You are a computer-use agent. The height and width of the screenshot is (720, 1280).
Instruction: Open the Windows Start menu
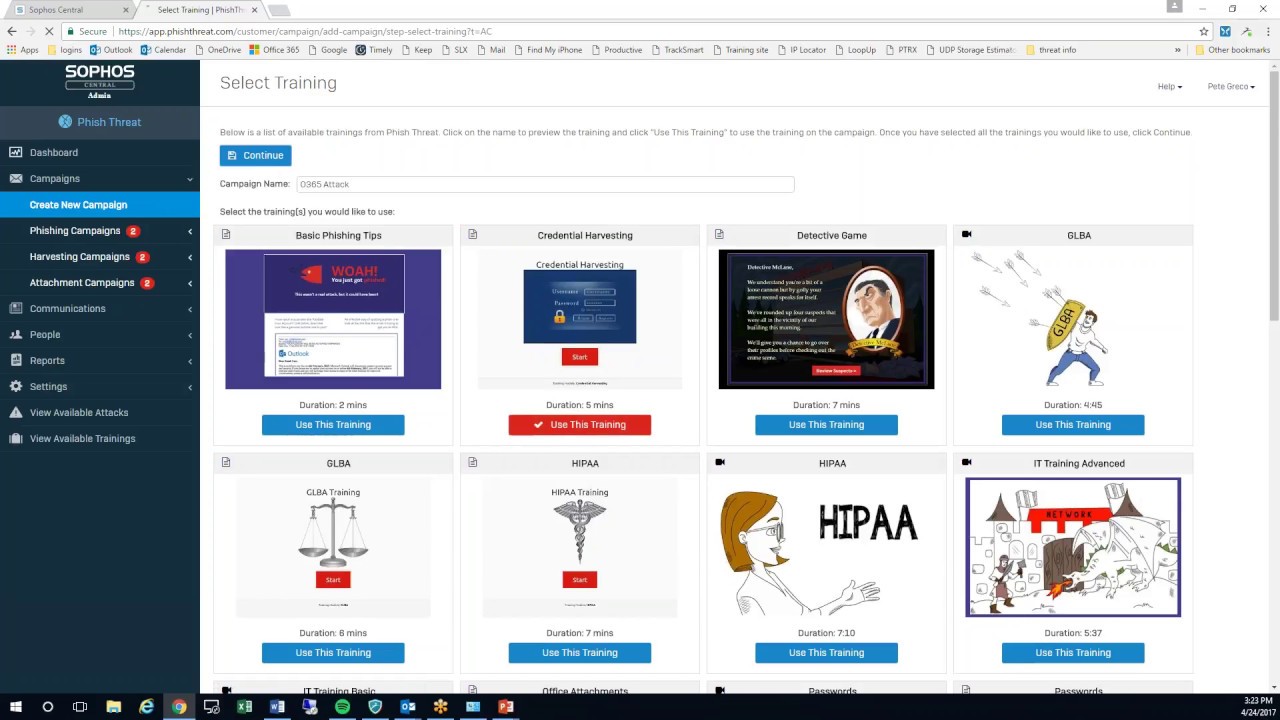(15, 707)
